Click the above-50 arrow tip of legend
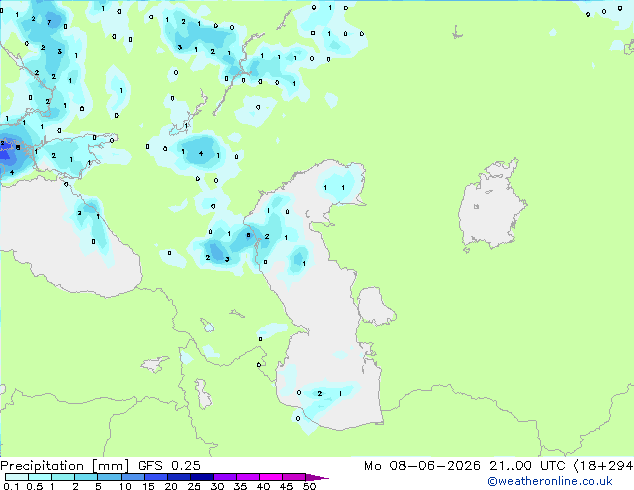Screen dimensions: 634x490 [x=317, y=477]
